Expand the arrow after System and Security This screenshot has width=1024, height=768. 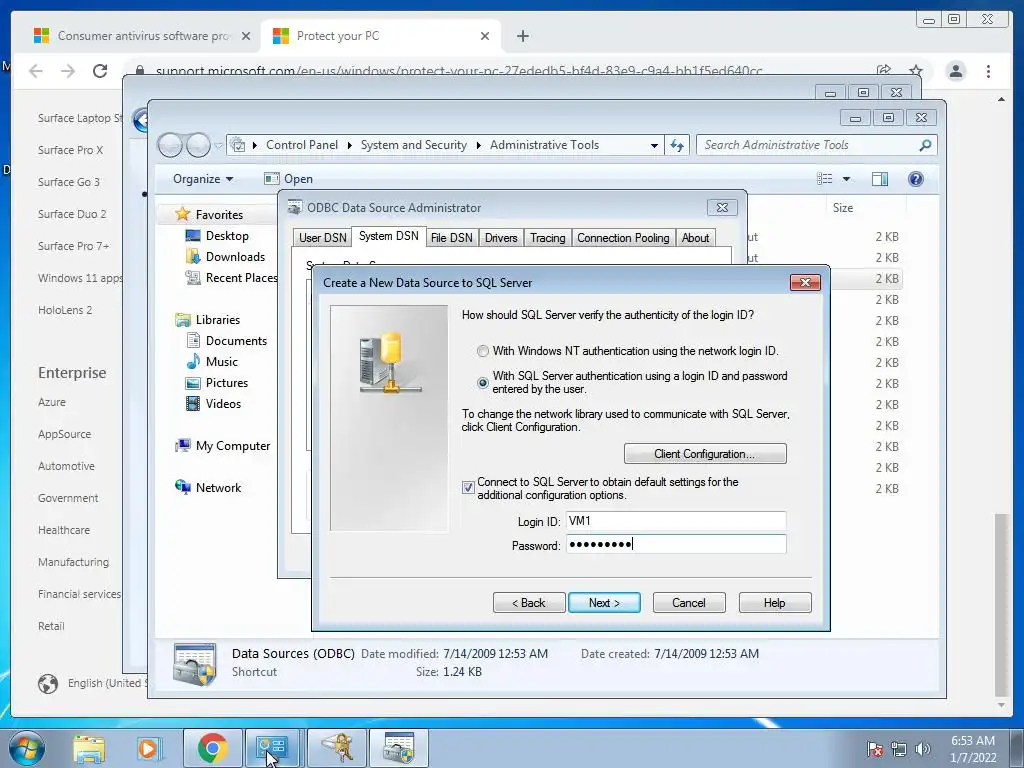[479, 145]
